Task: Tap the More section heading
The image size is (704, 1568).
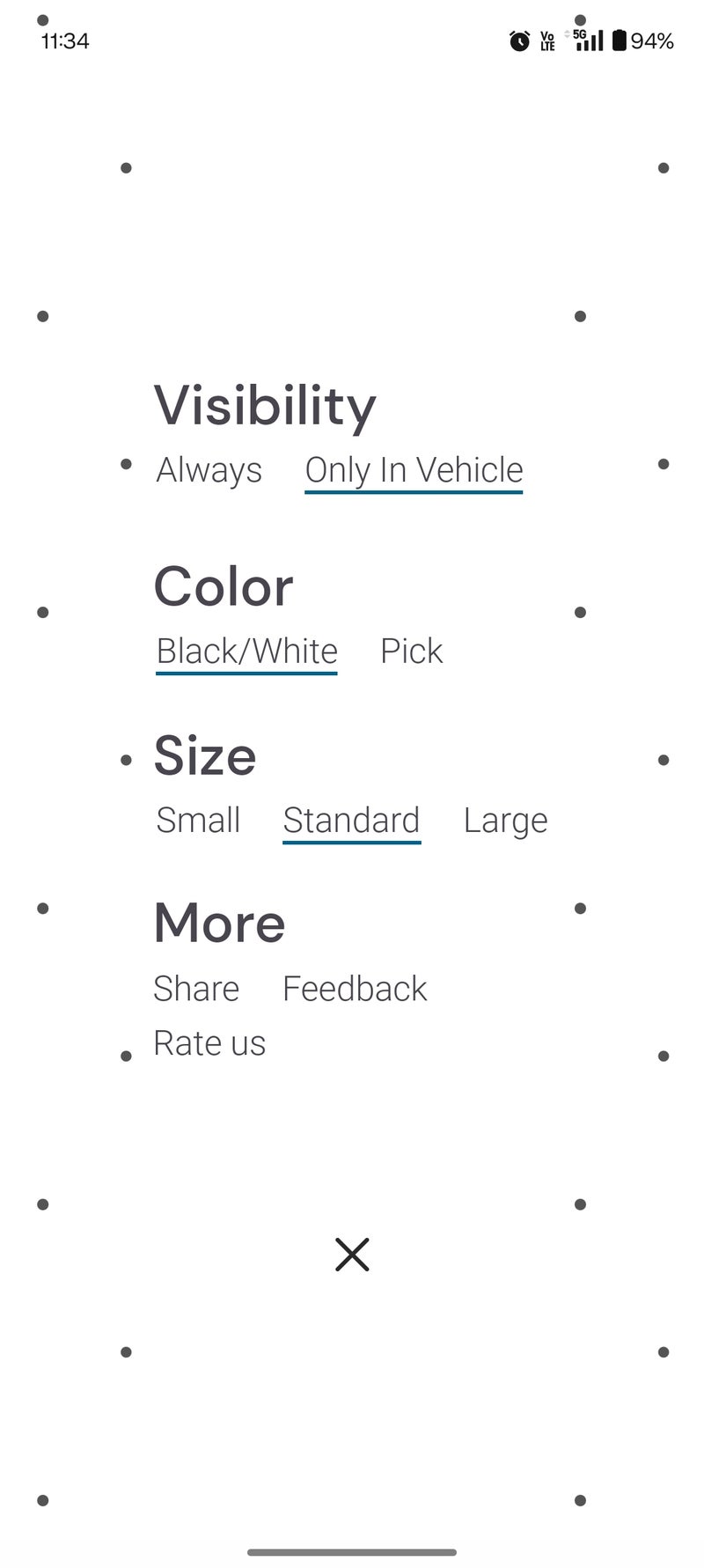Action: [x=219, y=924]
